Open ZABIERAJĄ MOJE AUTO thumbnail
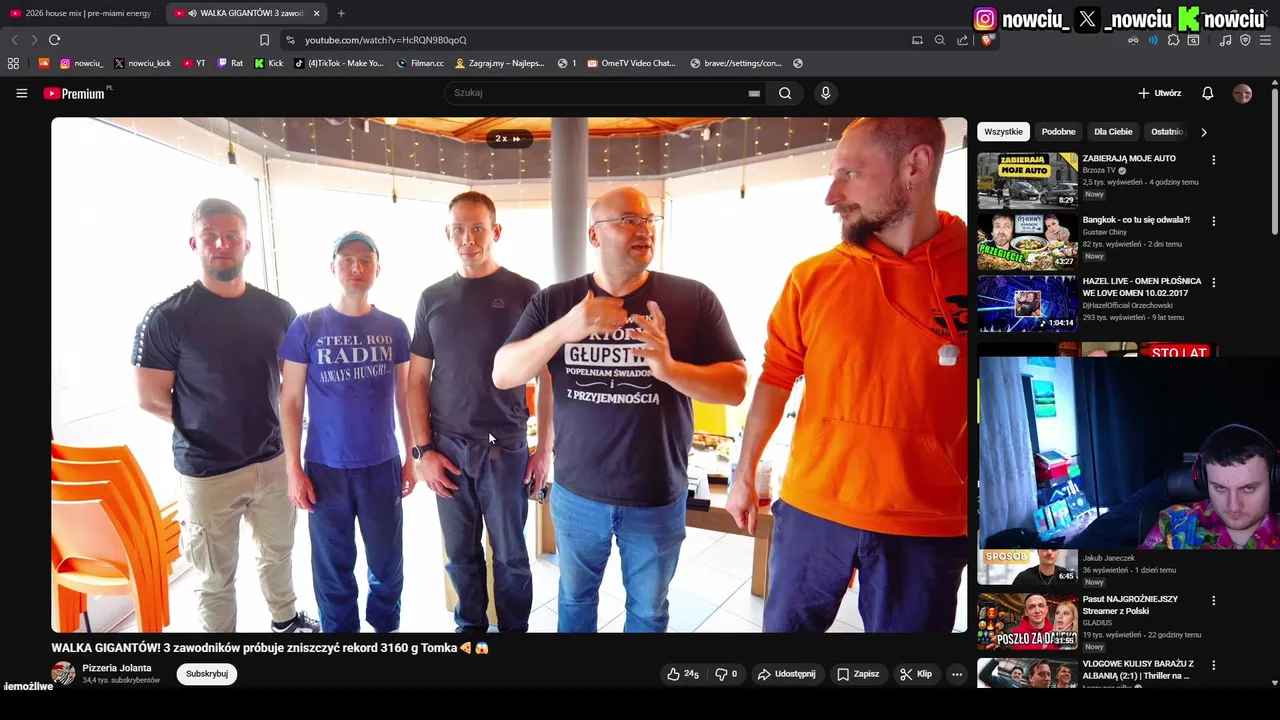 (1027, 180)
